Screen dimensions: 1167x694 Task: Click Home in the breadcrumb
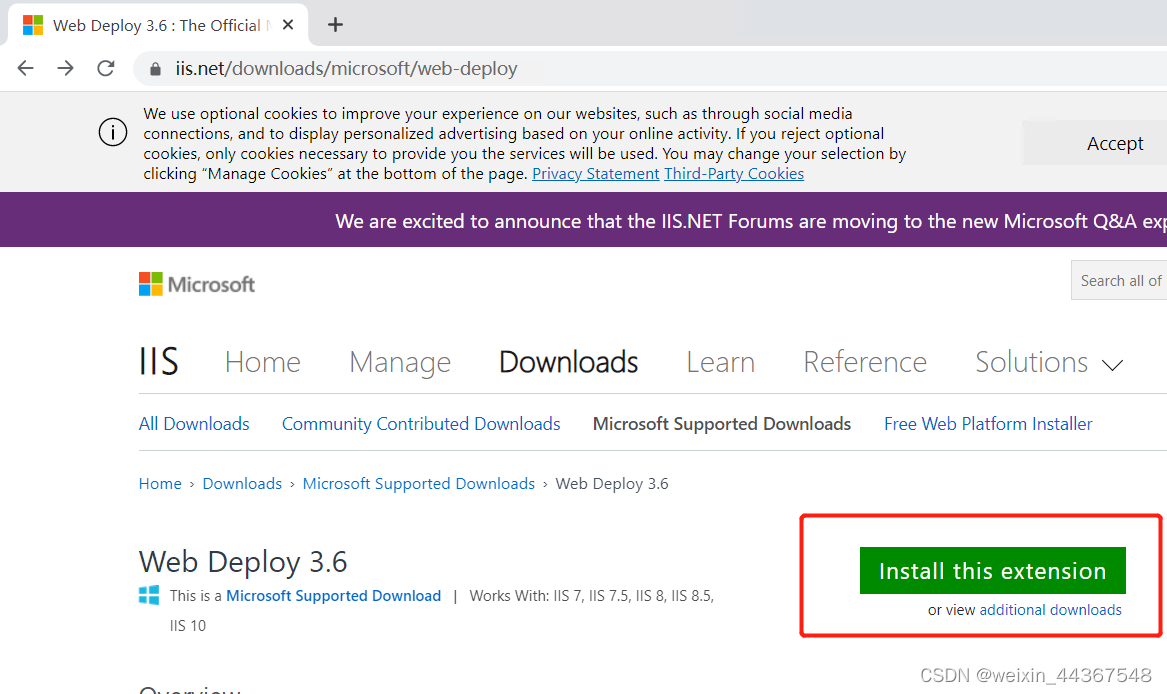tap(160, 483)
